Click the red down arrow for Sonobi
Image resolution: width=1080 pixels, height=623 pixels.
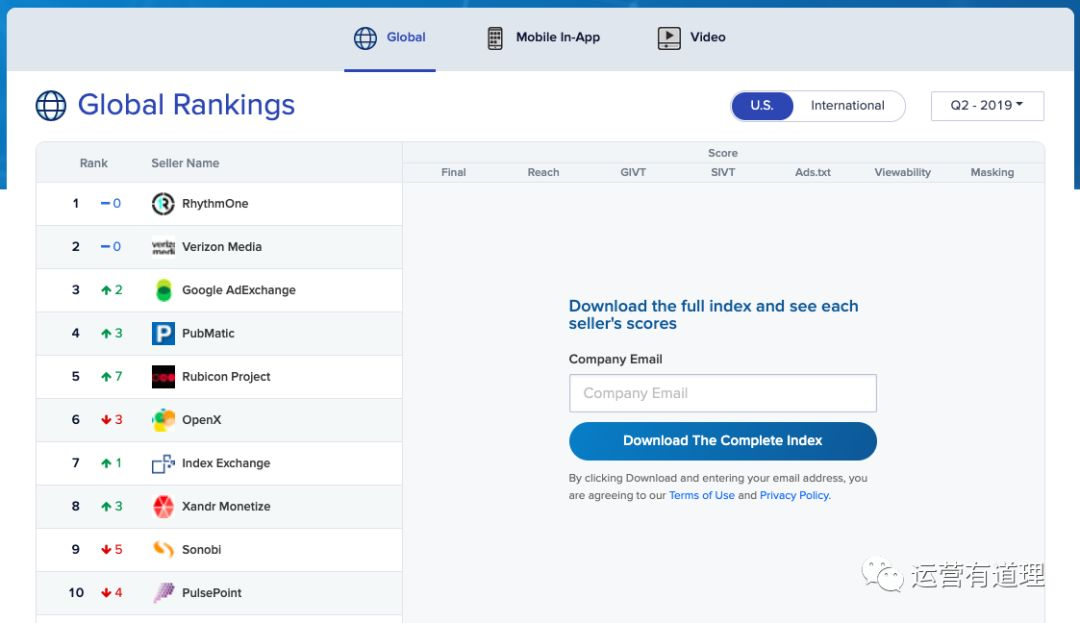[x=106, y=549]
